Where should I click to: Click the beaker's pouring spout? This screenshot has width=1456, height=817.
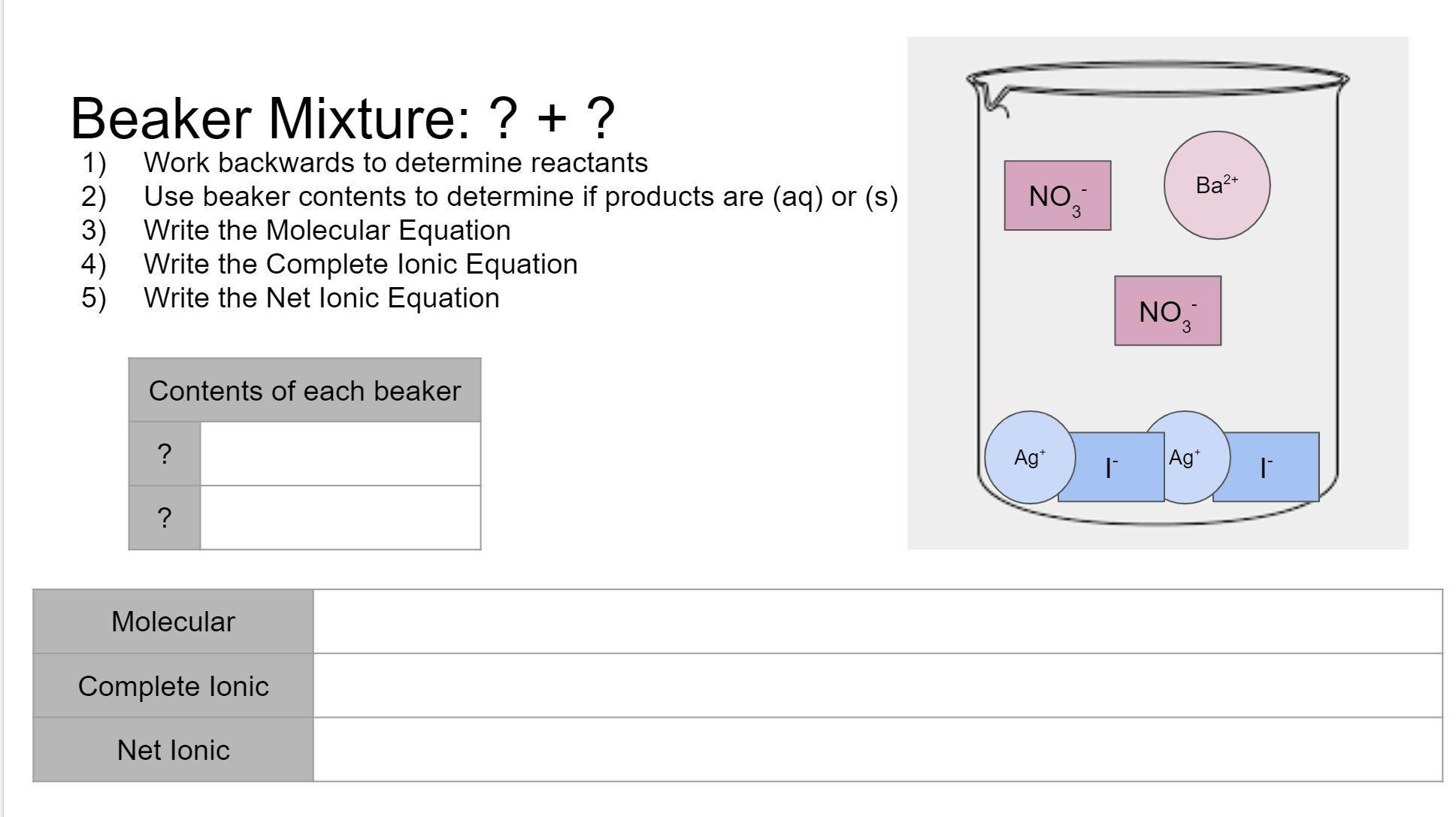click(991, 99)
